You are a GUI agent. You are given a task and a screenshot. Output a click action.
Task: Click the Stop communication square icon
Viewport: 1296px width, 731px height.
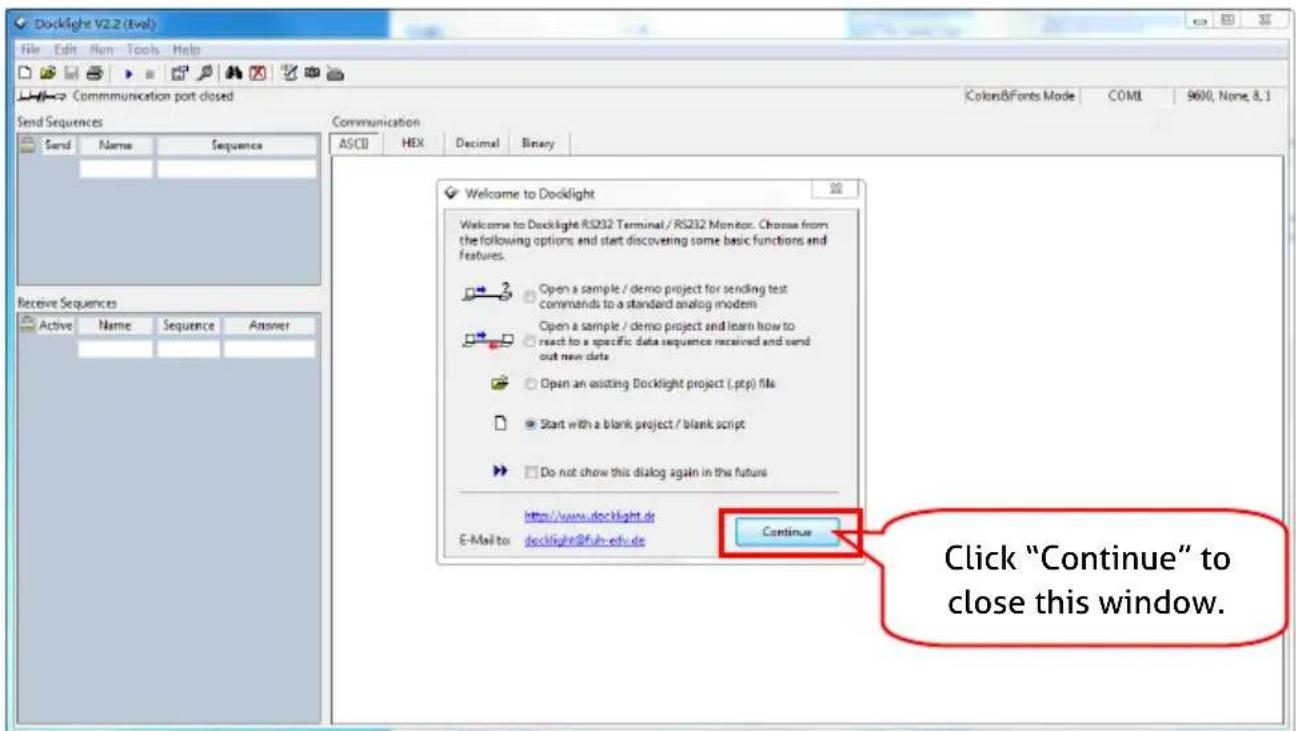(x=150, y=74)
